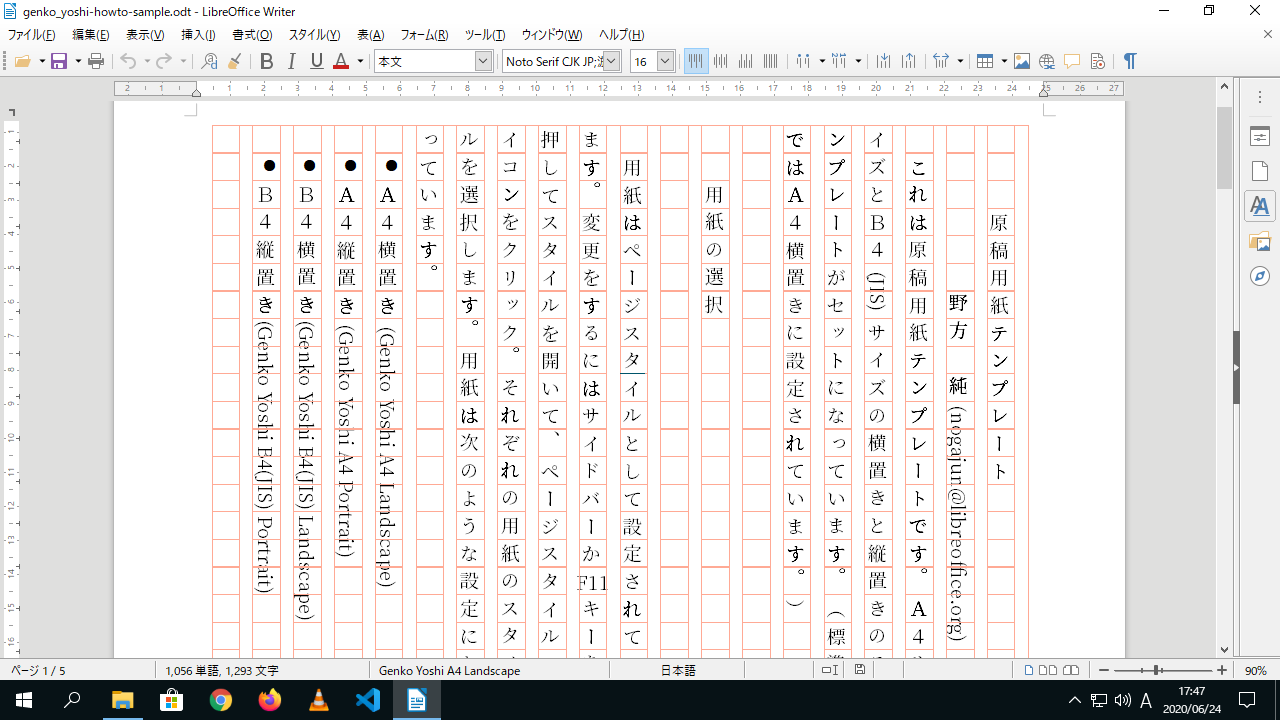
Task: Activate the Clone Formatting paintbrush
Action: click(x=234, y=61)
